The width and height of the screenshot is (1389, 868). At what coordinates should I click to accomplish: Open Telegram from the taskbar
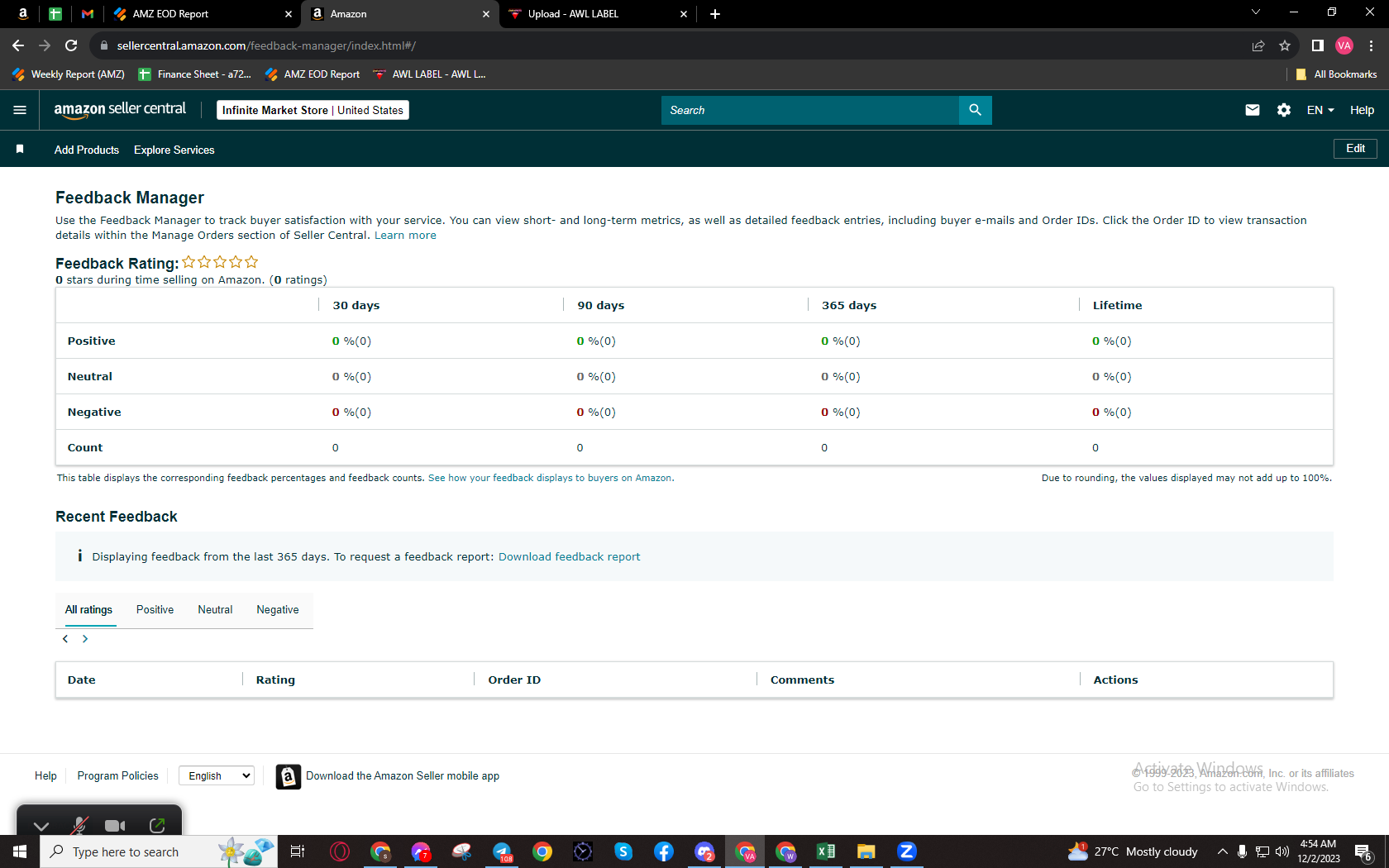point(502,851)
